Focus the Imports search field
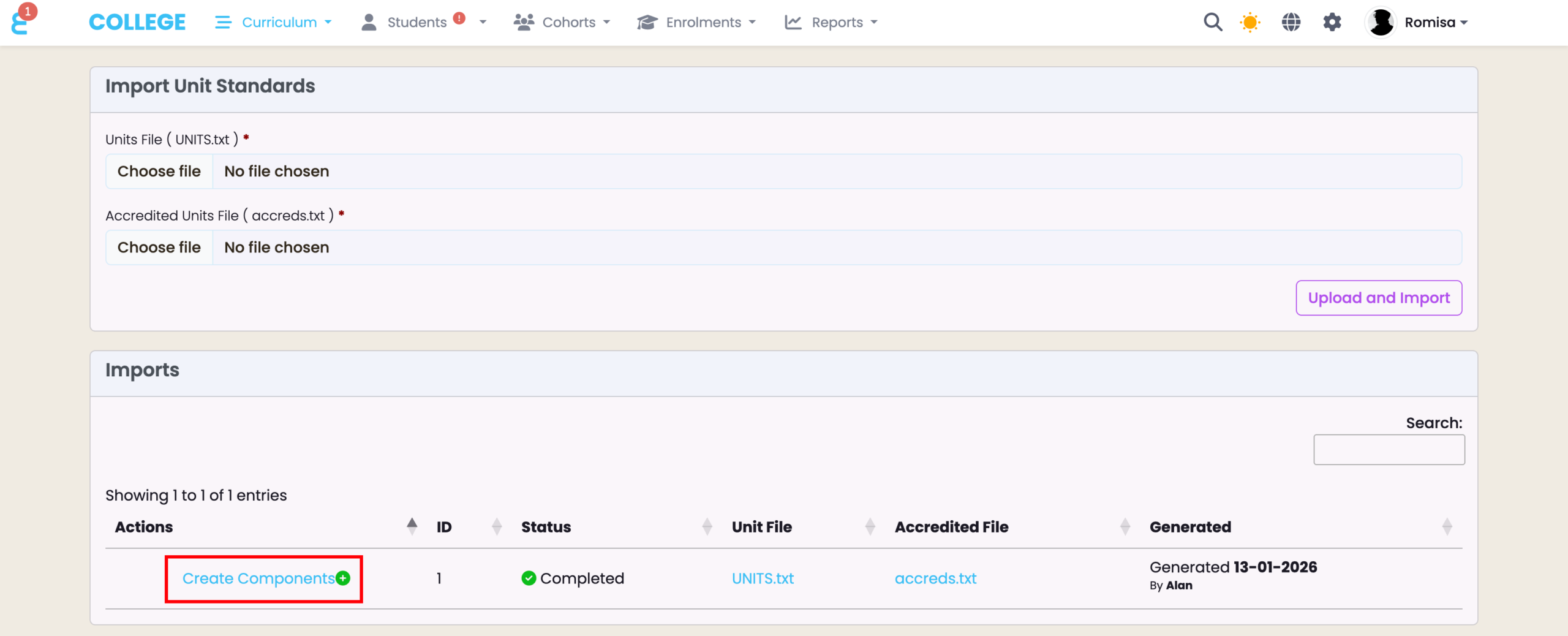 click(x=1389, y=450)
